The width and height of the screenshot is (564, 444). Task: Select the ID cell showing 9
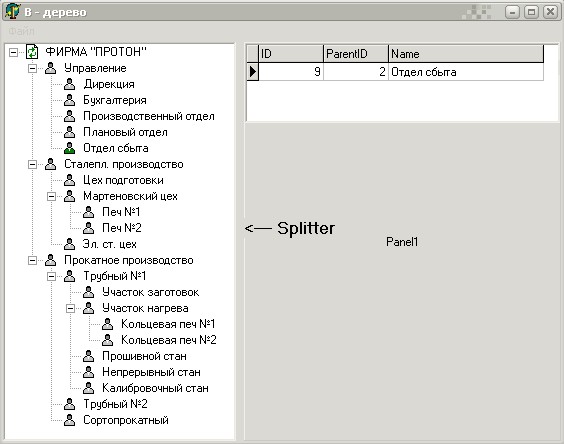tap(291, 72)
